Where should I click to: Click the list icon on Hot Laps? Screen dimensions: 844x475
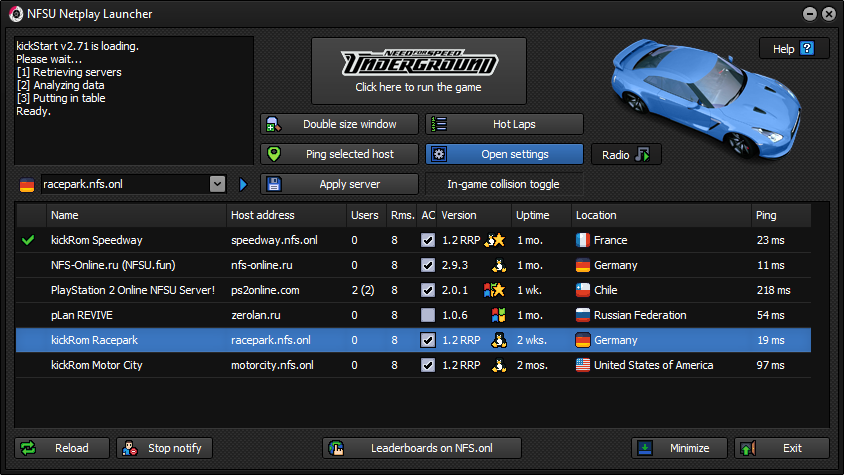439,124
